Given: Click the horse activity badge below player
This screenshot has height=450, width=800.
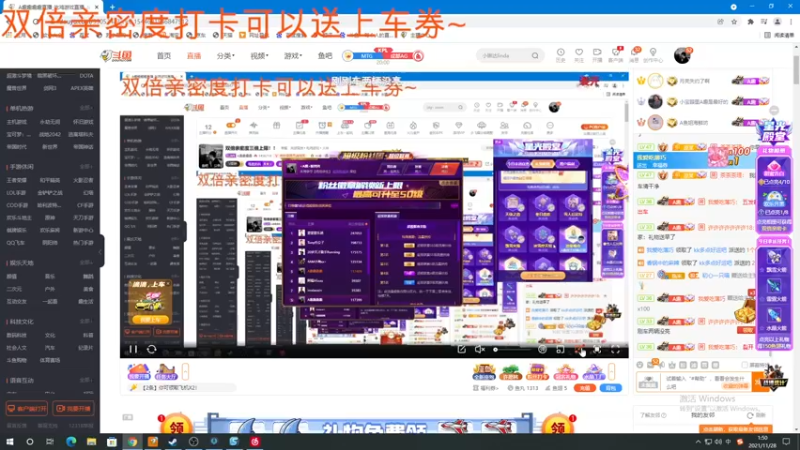Looking at the screenshot, I should [x=166, y=371].
